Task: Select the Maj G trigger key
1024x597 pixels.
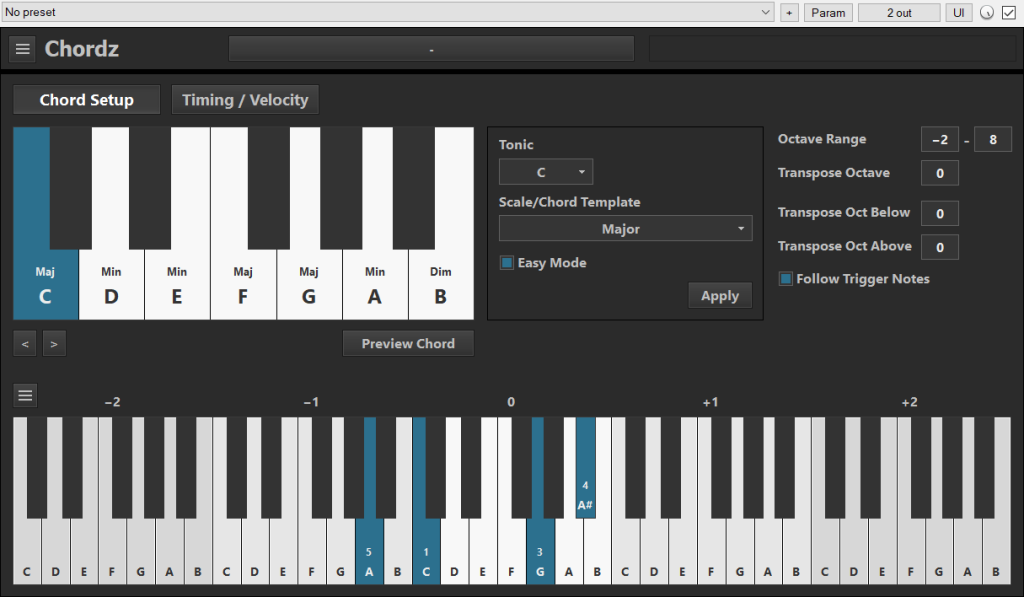Action: pyautogui.click(x=309, y=285)
